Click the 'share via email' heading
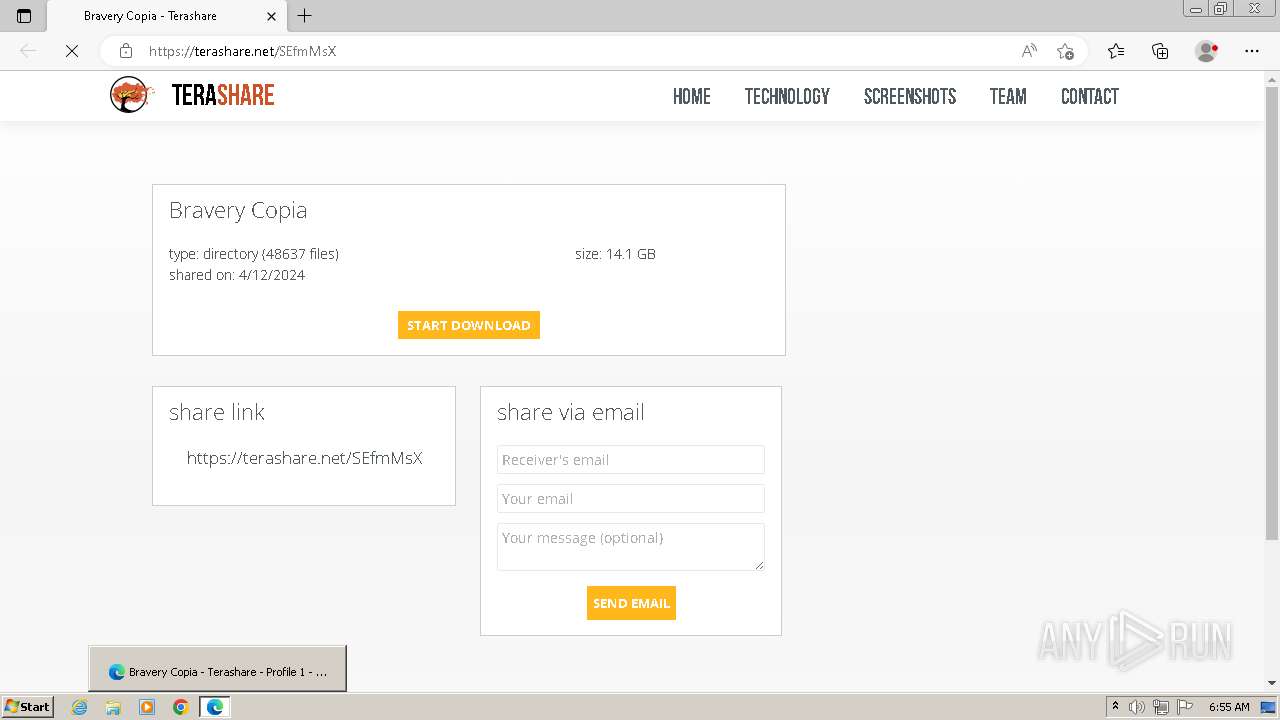 pos(570,412)
